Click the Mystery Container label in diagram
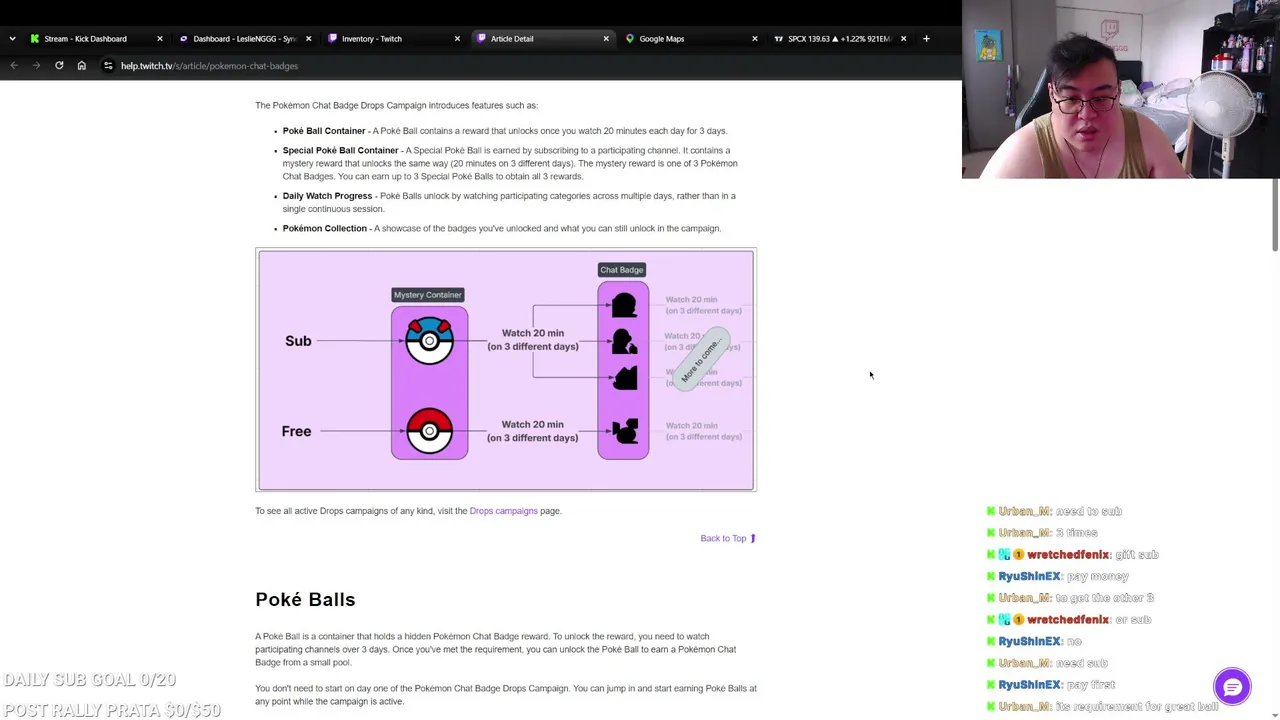Image resolution: width=1280 pixels, height=720 pixels. (x=428, y=295)
